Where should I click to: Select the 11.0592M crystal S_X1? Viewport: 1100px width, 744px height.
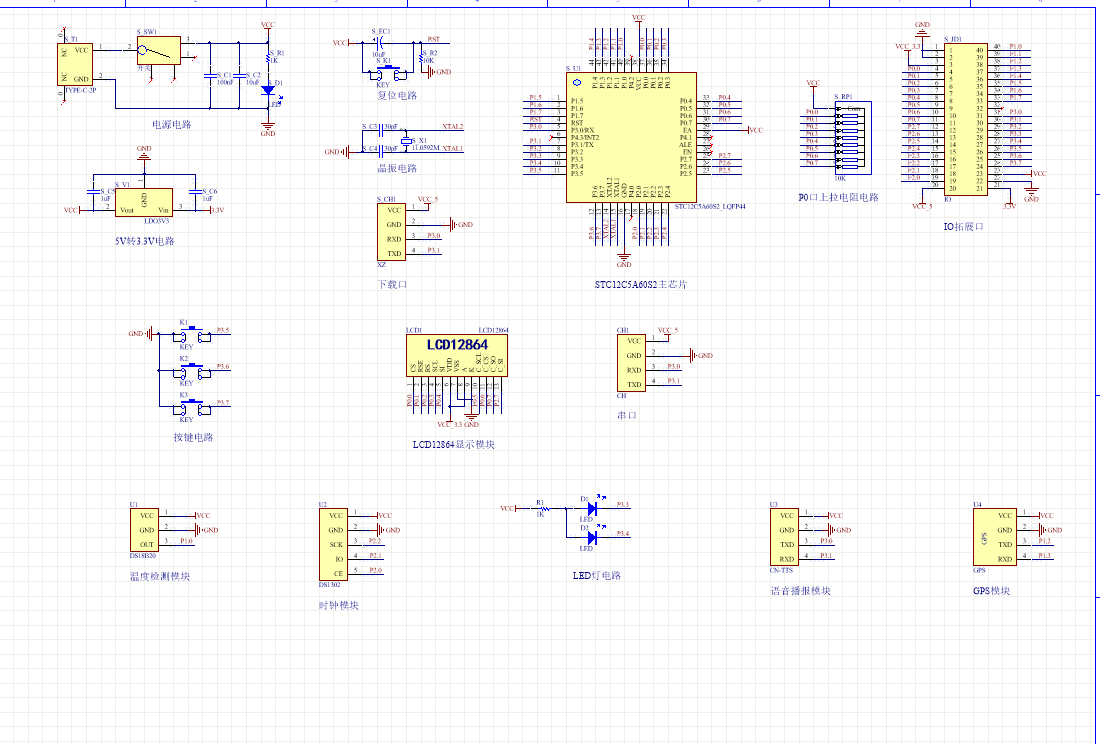(407, 140)
